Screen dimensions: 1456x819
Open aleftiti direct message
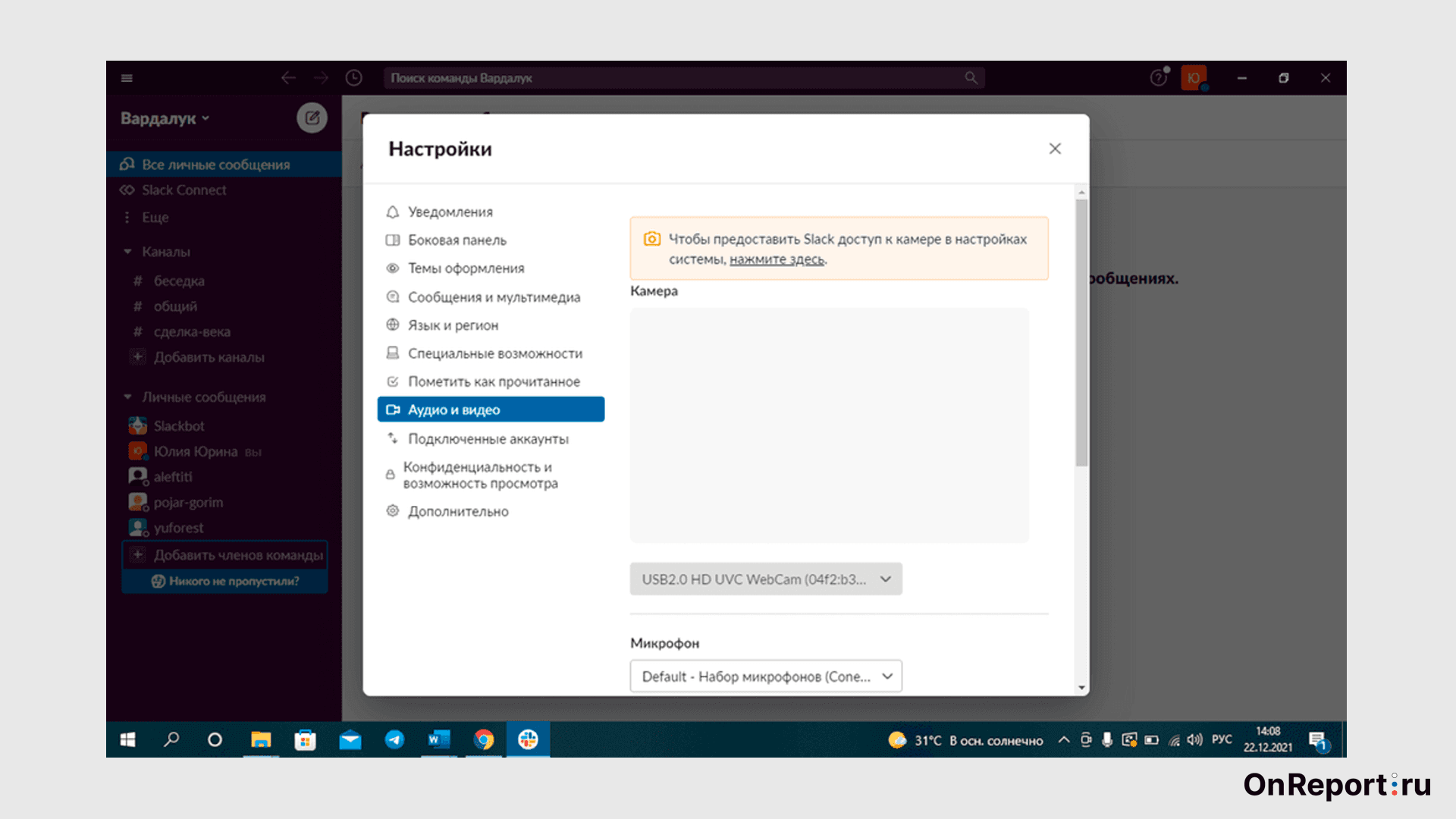point(224,477)
